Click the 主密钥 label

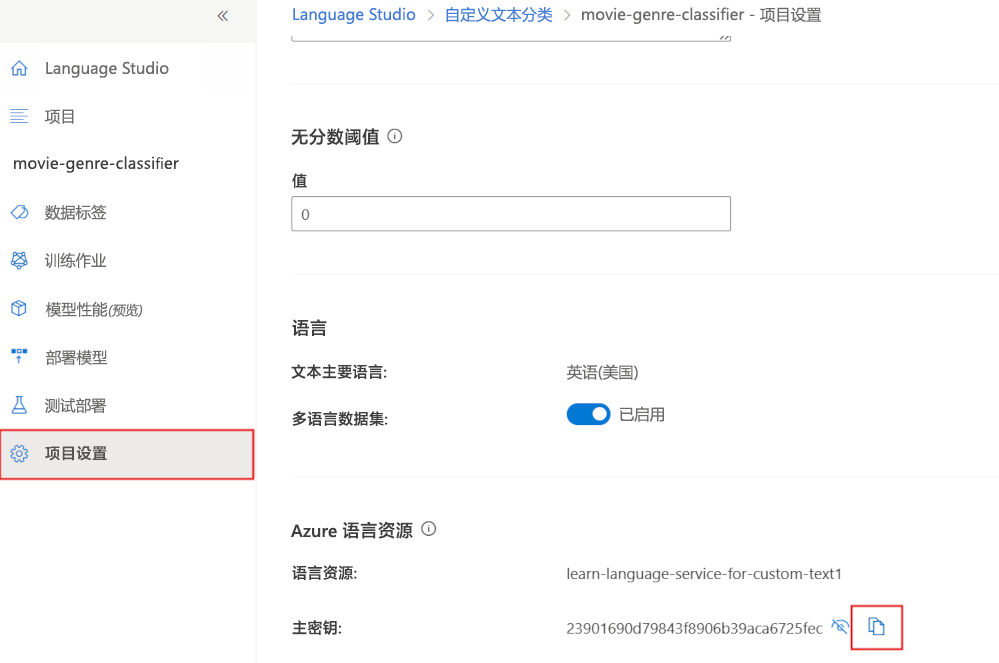[x=317, y=629]
